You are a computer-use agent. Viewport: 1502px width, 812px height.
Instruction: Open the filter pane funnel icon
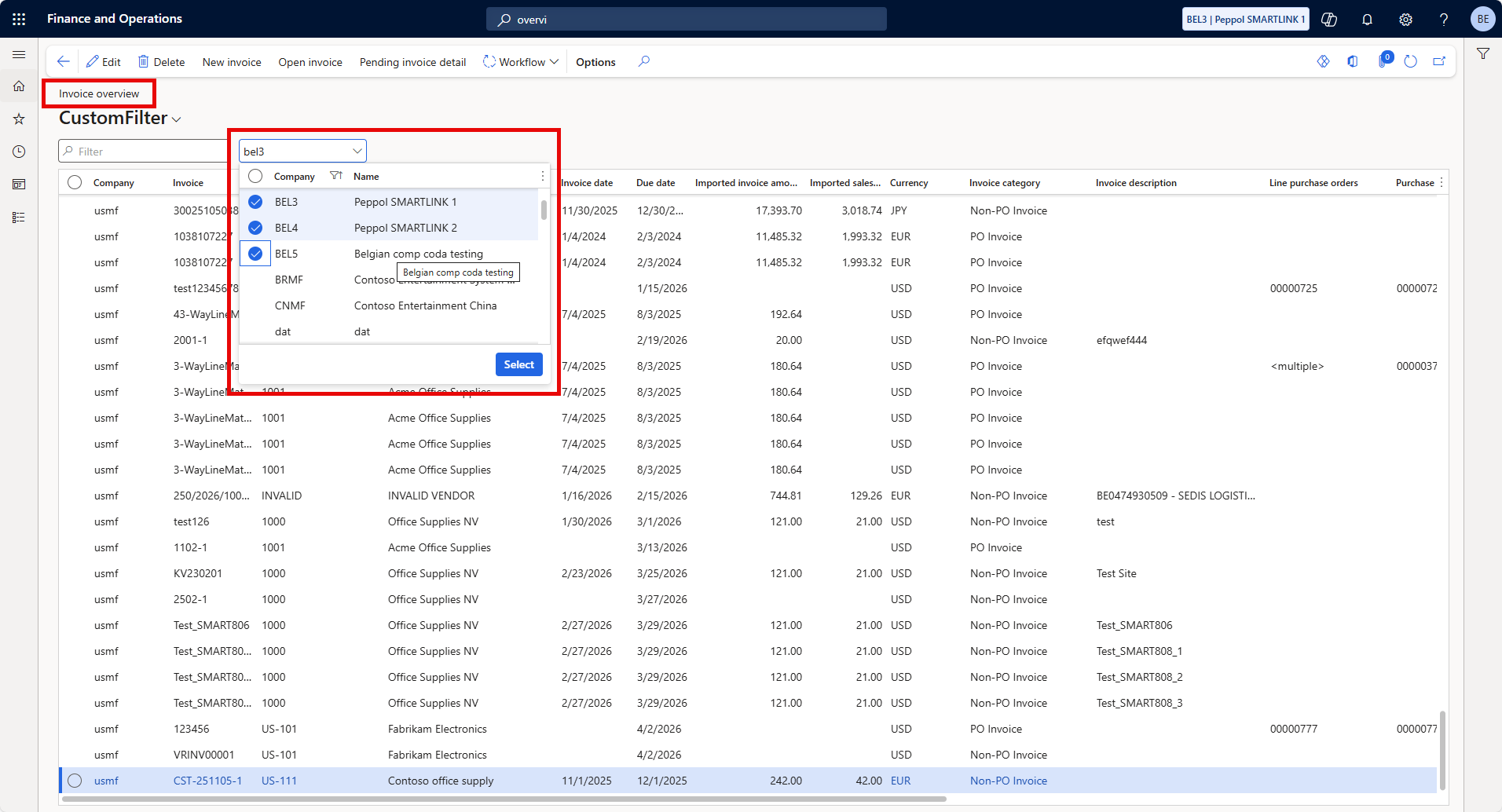click(x=1483, y=54)
